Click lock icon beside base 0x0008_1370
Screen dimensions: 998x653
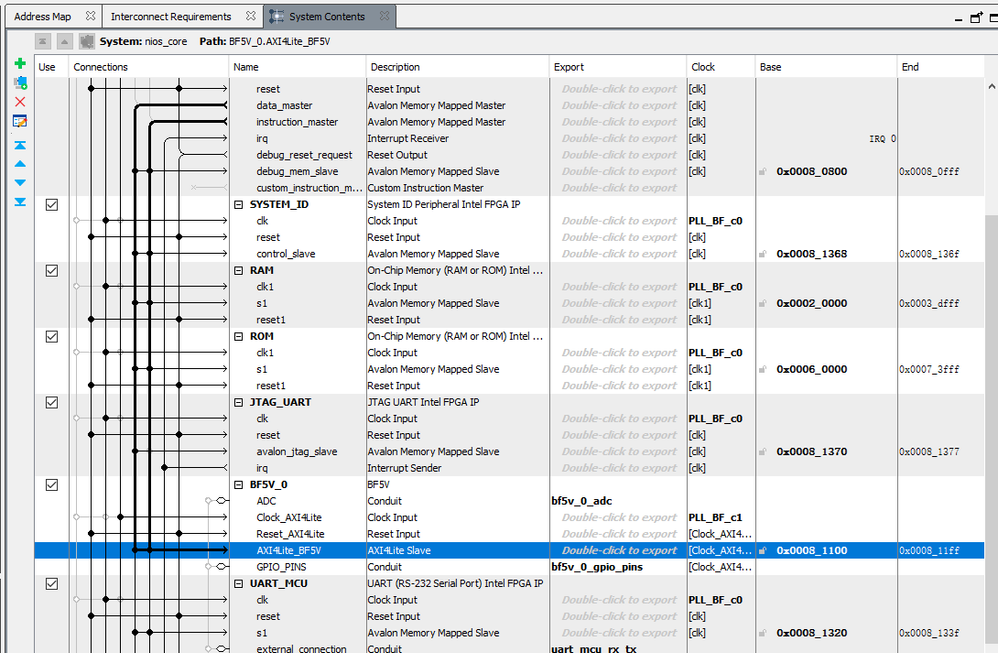click(763, 452)
